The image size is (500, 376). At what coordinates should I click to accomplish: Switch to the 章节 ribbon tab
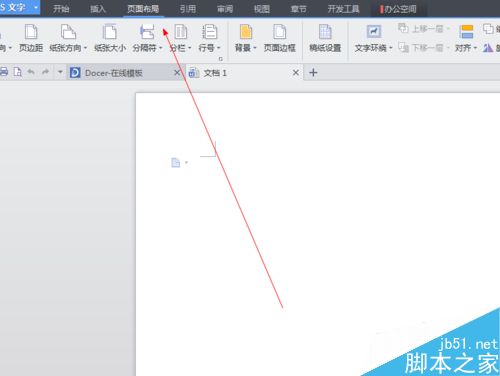click(x=298, y=9)
